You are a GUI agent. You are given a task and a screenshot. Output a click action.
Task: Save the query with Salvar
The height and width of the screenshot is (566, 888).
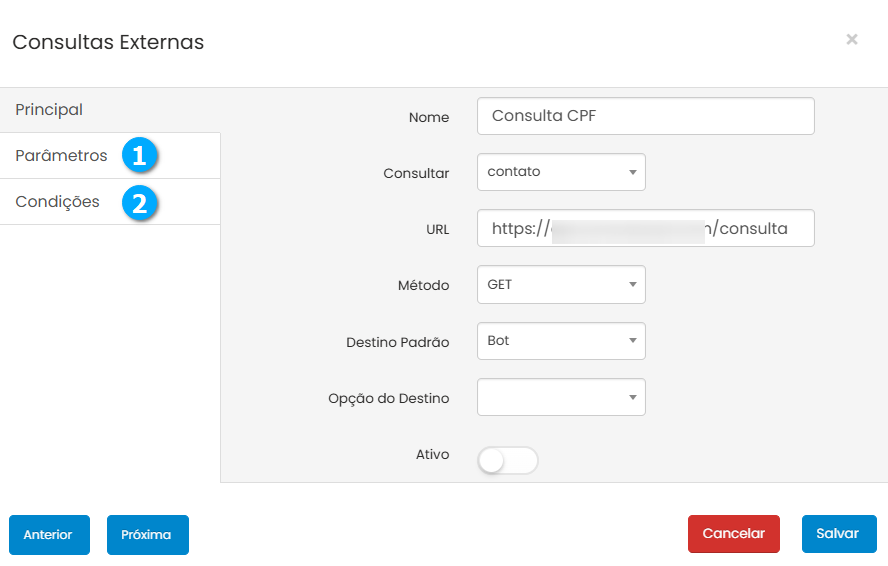coord(838,534)
